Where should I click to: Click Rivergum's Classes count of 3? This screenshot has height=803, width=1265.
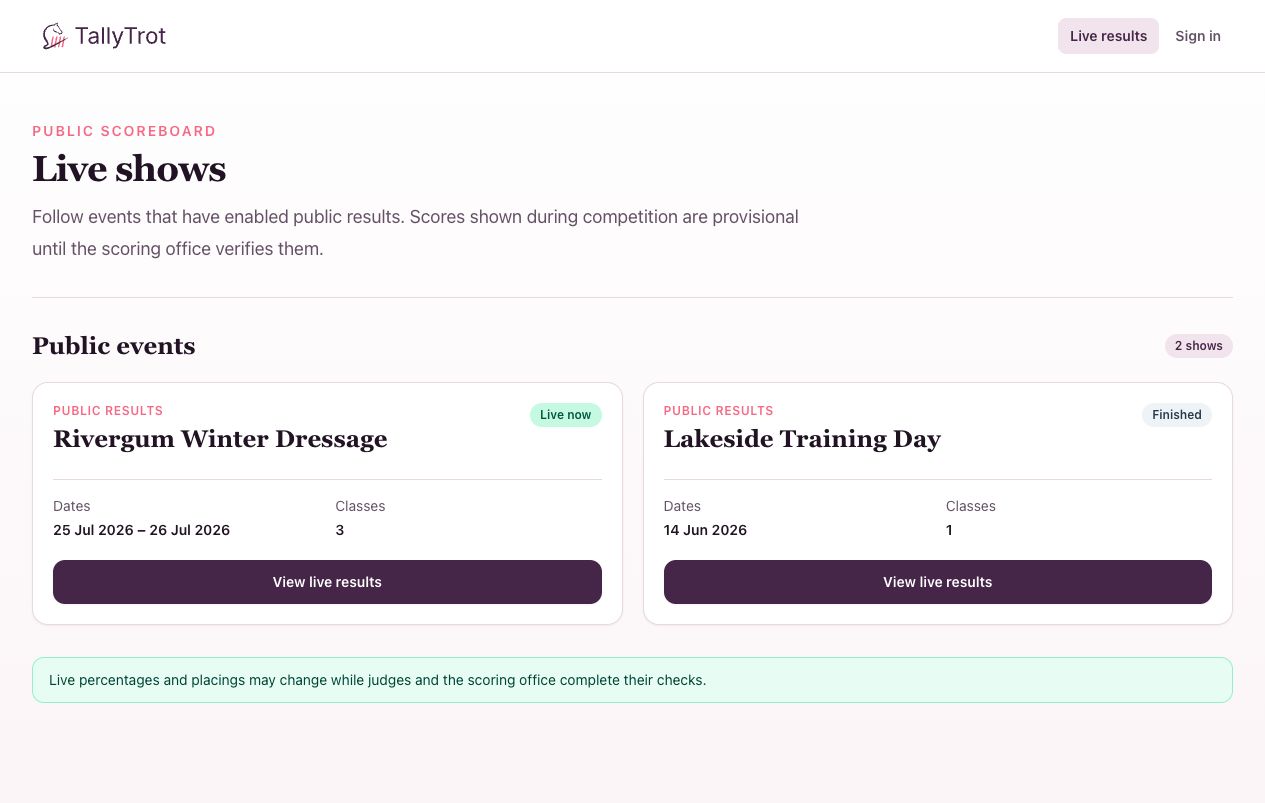[340, 530]
